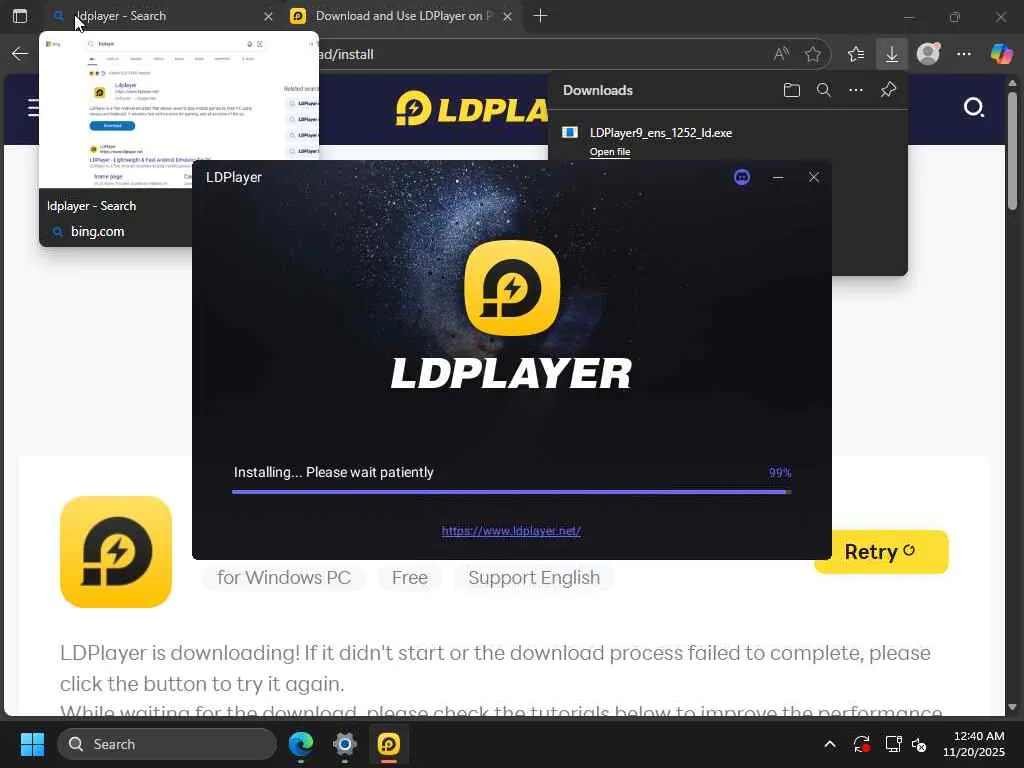Open the Favorites list icon
Image resolution: width=1024 pixels, height=768 pixels.
[856, 54]
